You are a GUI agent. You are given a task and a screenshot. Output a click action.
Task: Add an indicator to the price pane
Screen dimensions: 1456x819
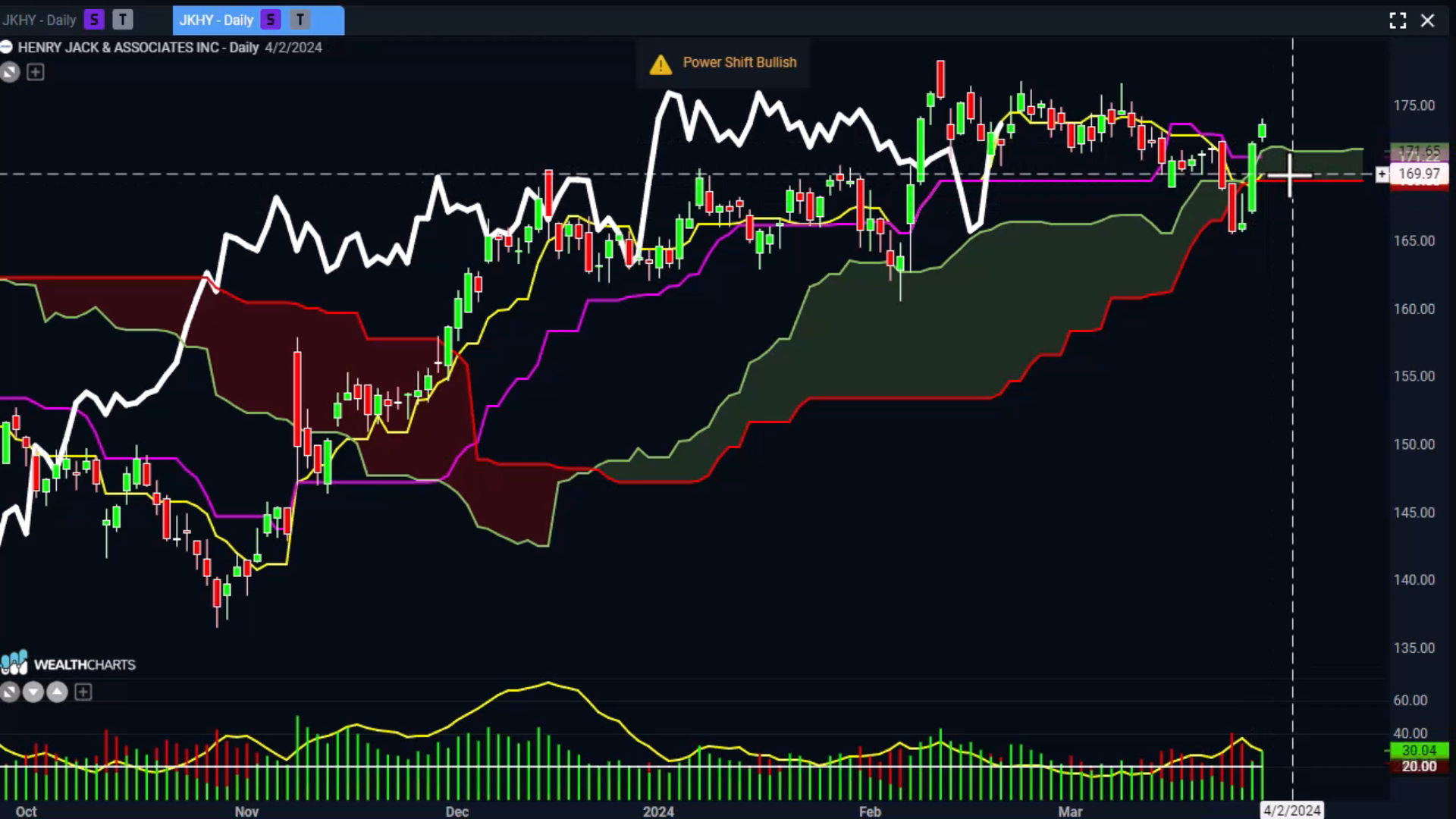click(x=35, y=72)
